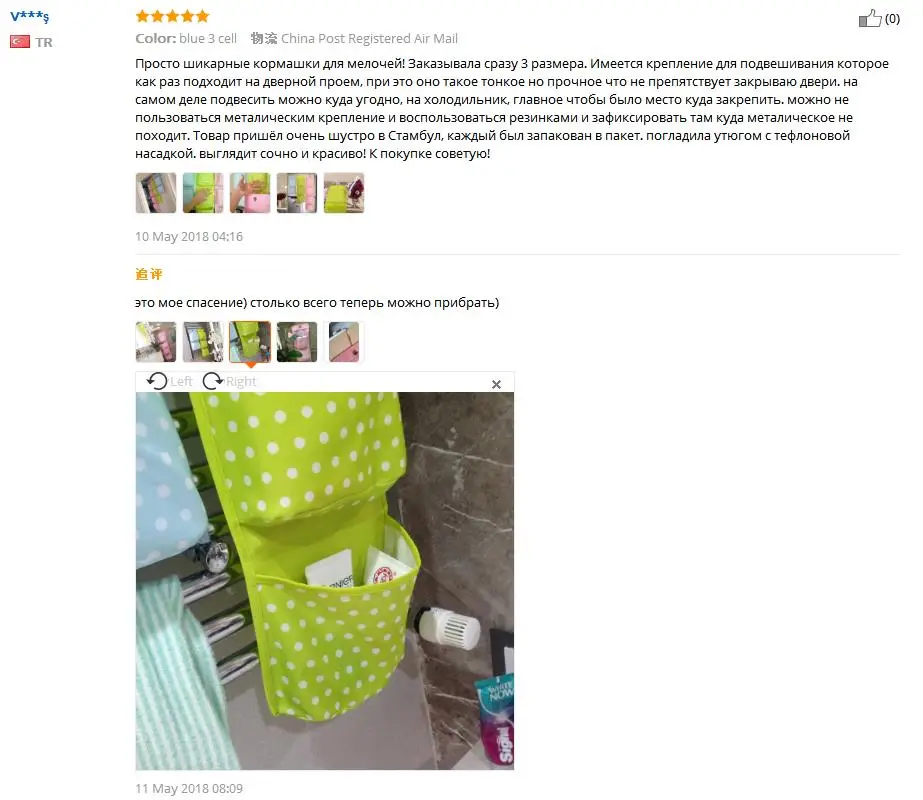This screenshot has height=800, width=923.
Task: Click the Turkey flag icon
Action: point(19,42)
